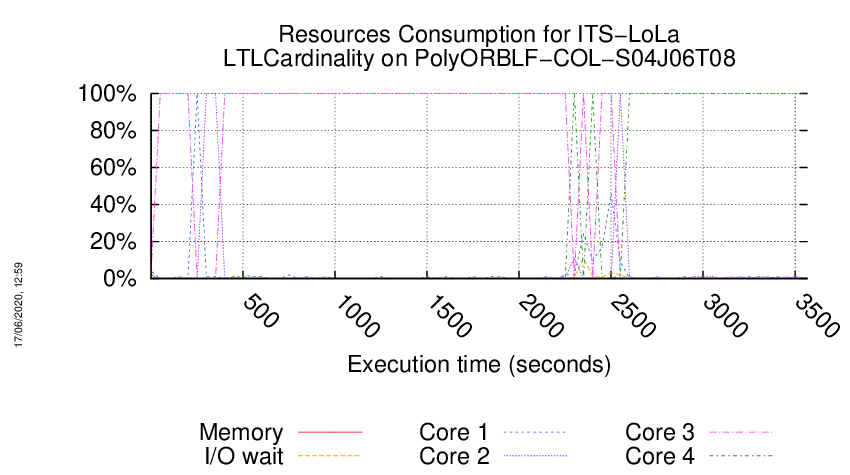Screen dimensions: 850x475
Task: Click the blue Core 1 legend line sample
Action: pos(535,432)
